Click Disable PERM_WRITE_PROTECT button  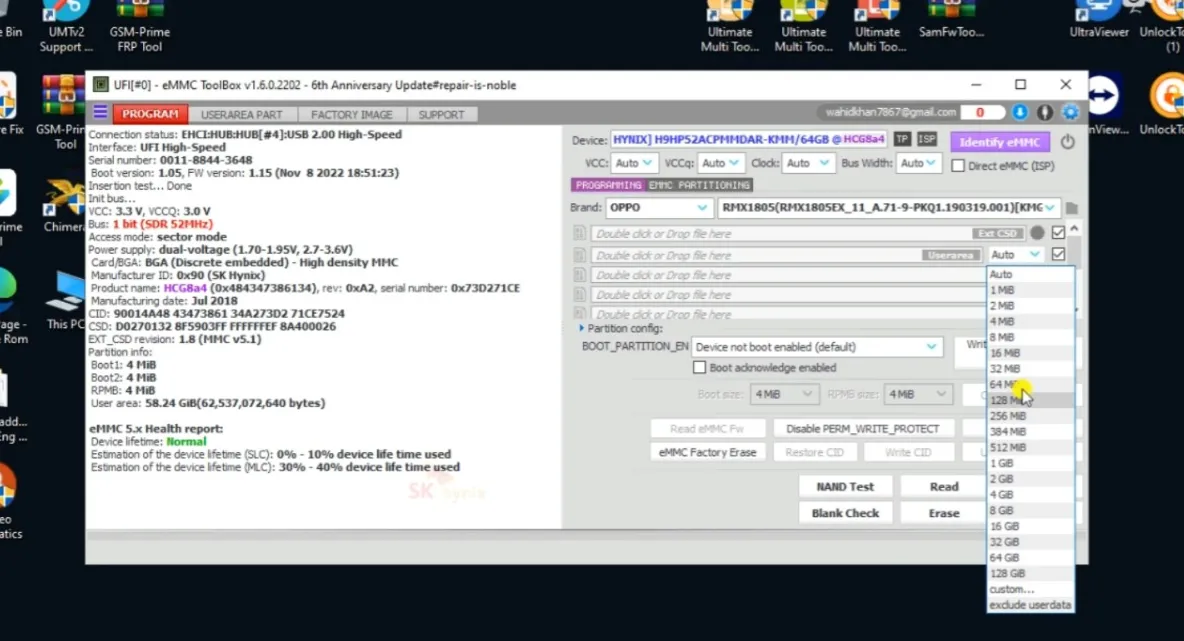pyautogui.click(x=863, y=429)
